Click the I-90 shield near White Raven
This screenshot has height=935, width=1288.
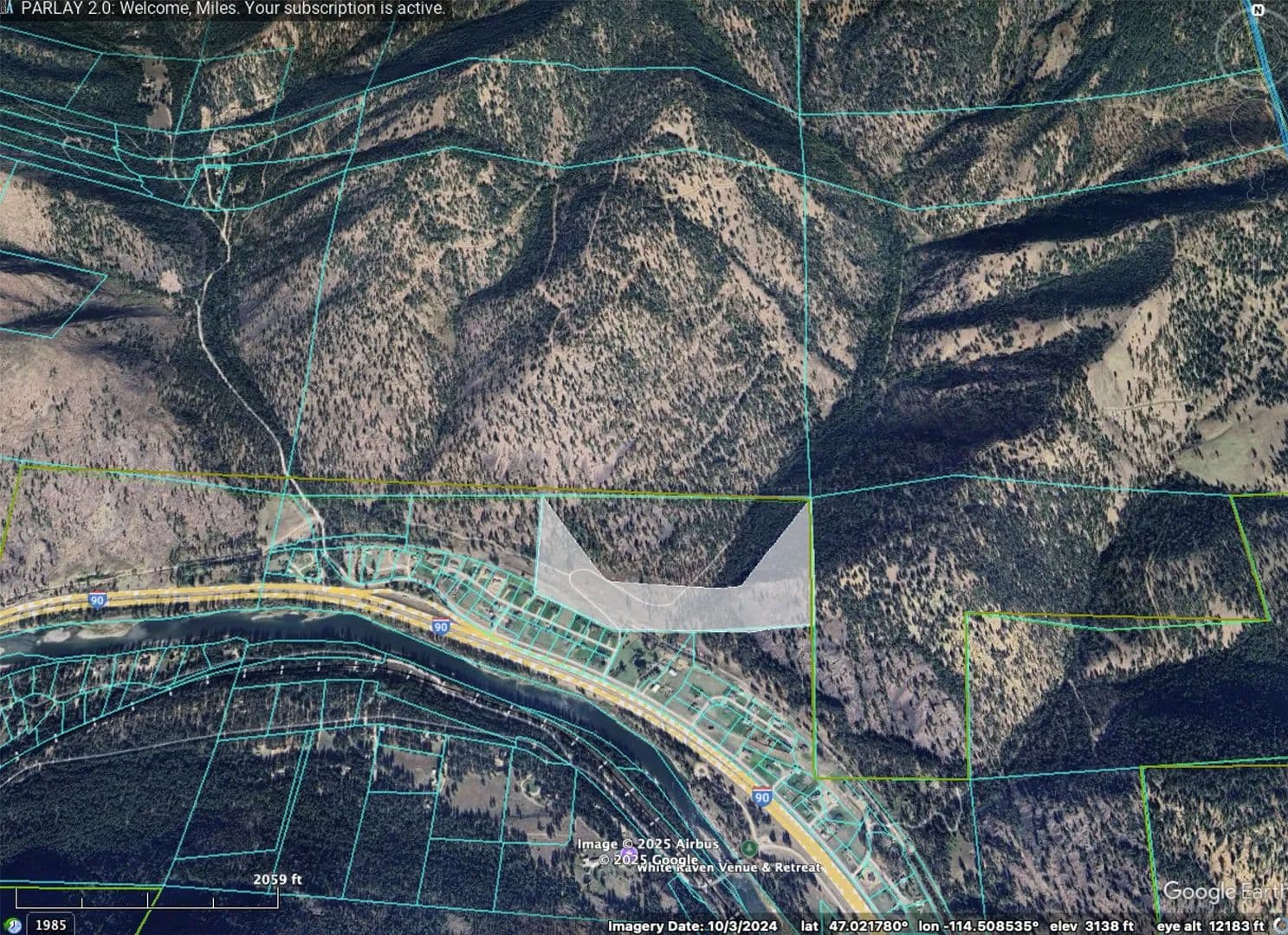coord(761,797)
